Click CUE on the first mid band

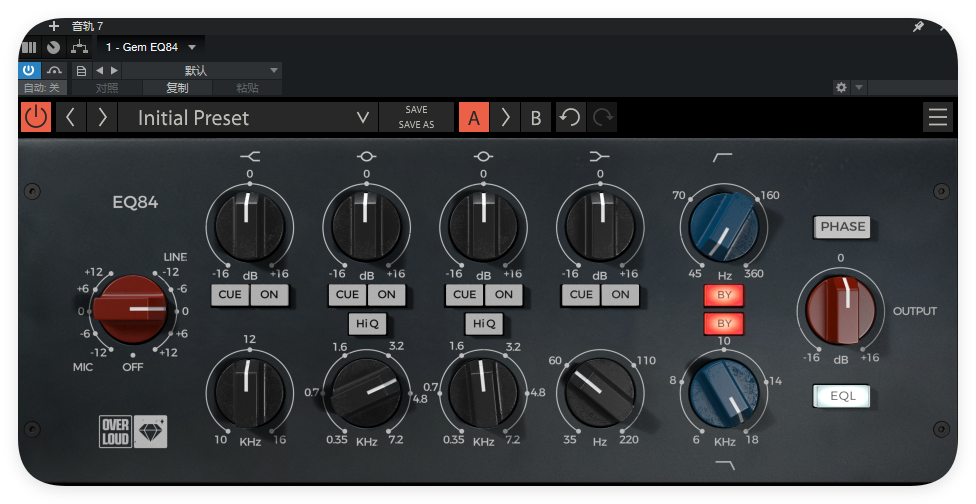pos(347,295)
